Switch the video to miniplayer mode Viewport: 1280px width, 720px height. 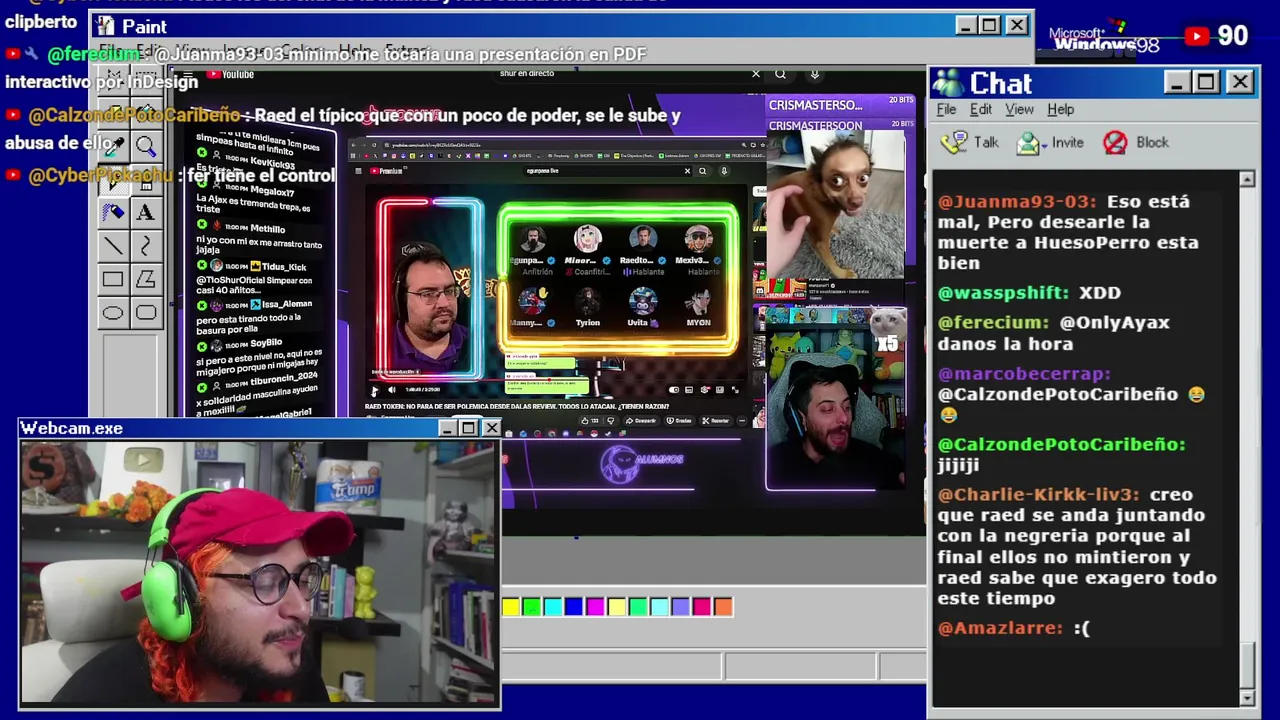[720, 390]
